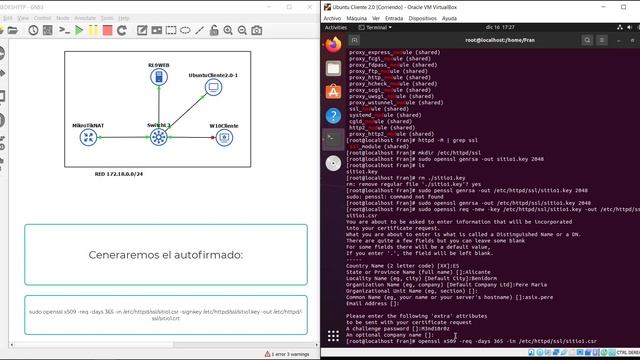Stop all nodes with red square button

(107, 31)
